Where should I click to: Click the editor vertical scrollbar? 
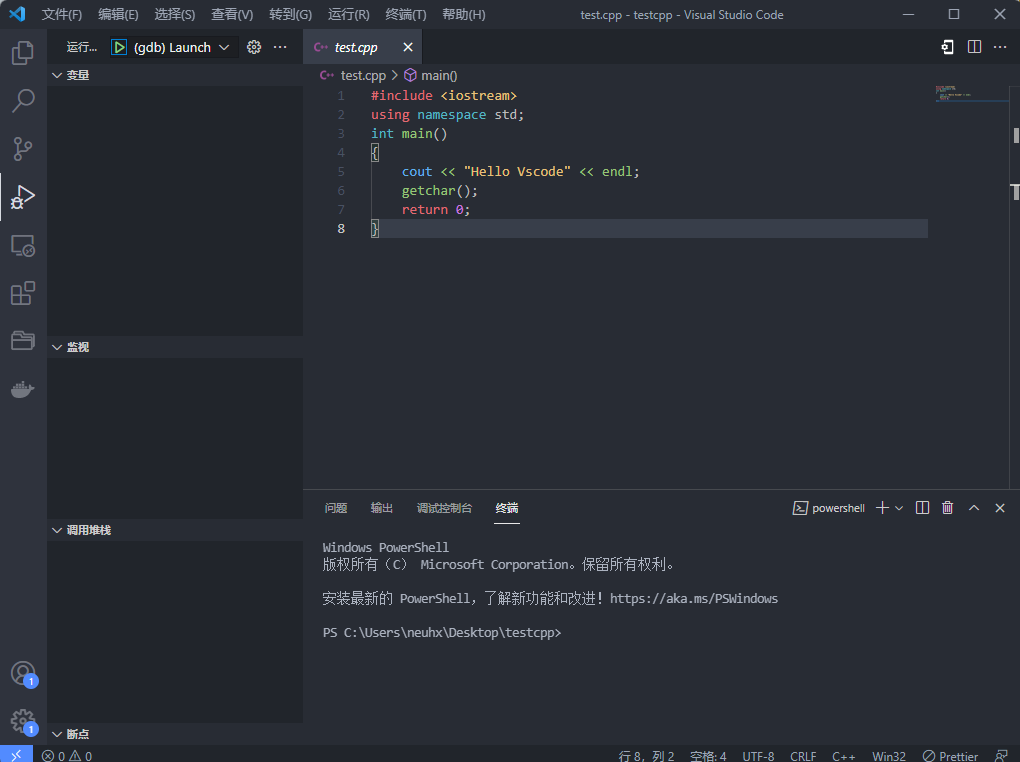(1015, 286)
